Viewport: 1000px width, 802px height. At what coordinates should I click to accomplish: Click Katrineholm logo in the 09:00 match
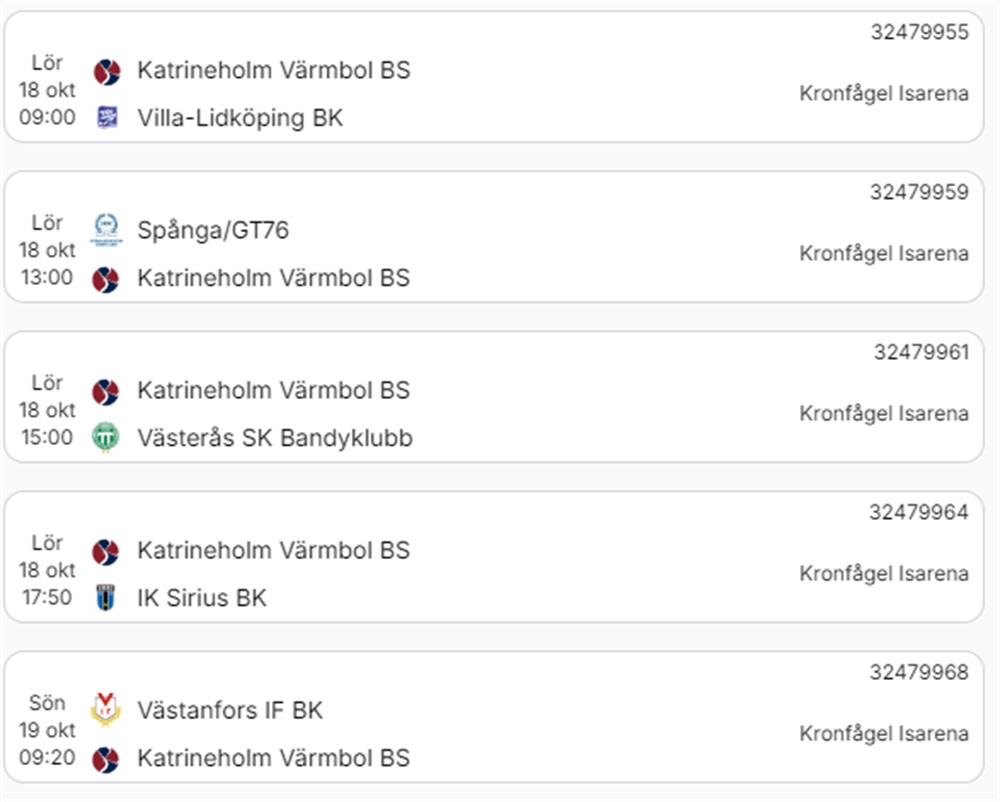[106, 71]
